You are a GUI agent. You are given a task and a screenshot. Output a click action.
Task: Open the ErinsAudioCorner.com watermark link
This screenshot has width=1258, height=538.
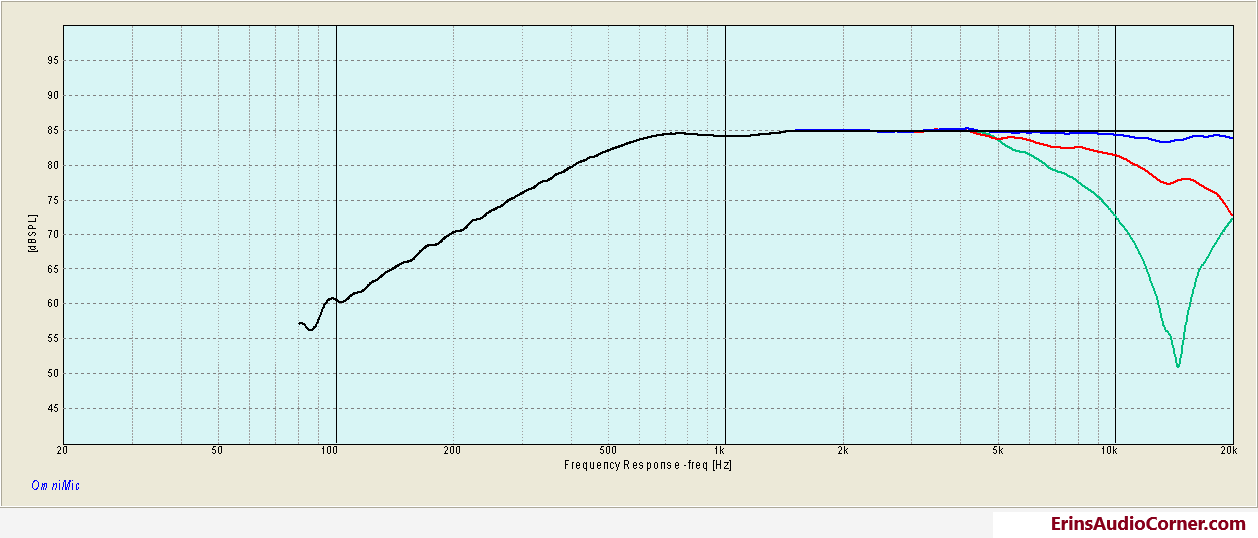1148,524
